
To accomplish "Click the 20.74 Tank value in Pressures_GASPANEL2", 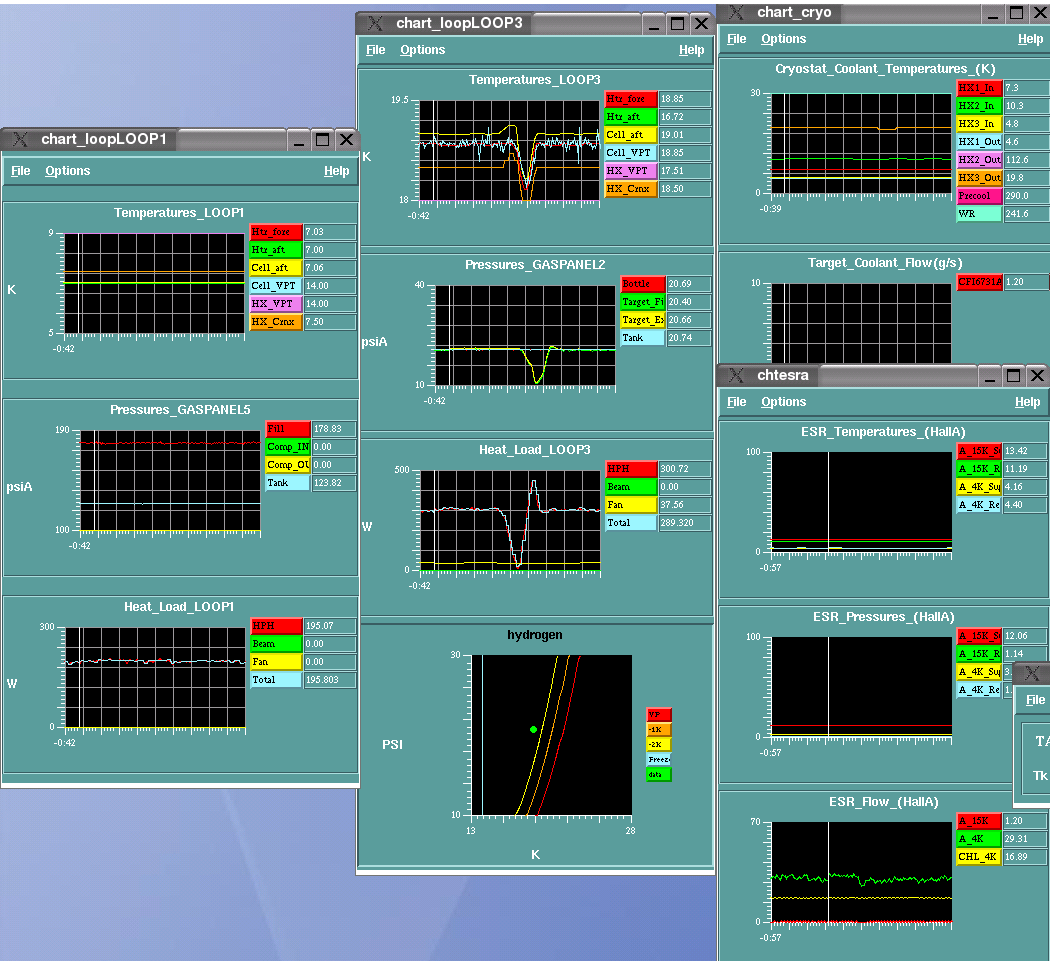I will pyautogui.click(x=688, y=338).
